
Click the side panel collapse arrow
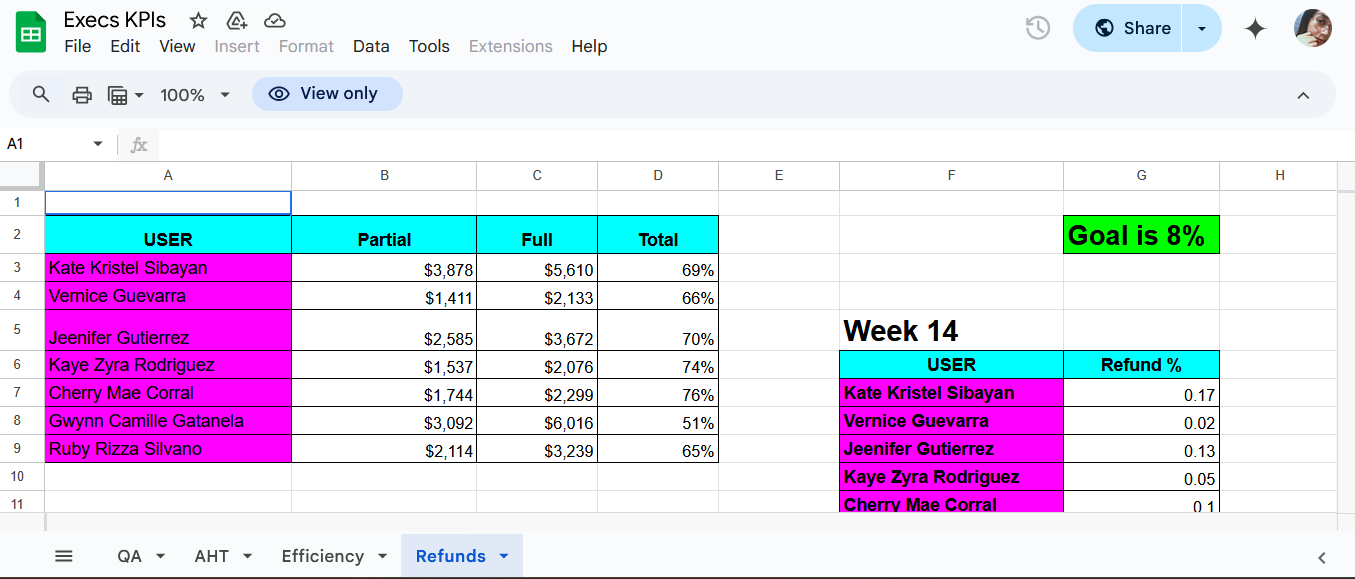pos(1322,558)
